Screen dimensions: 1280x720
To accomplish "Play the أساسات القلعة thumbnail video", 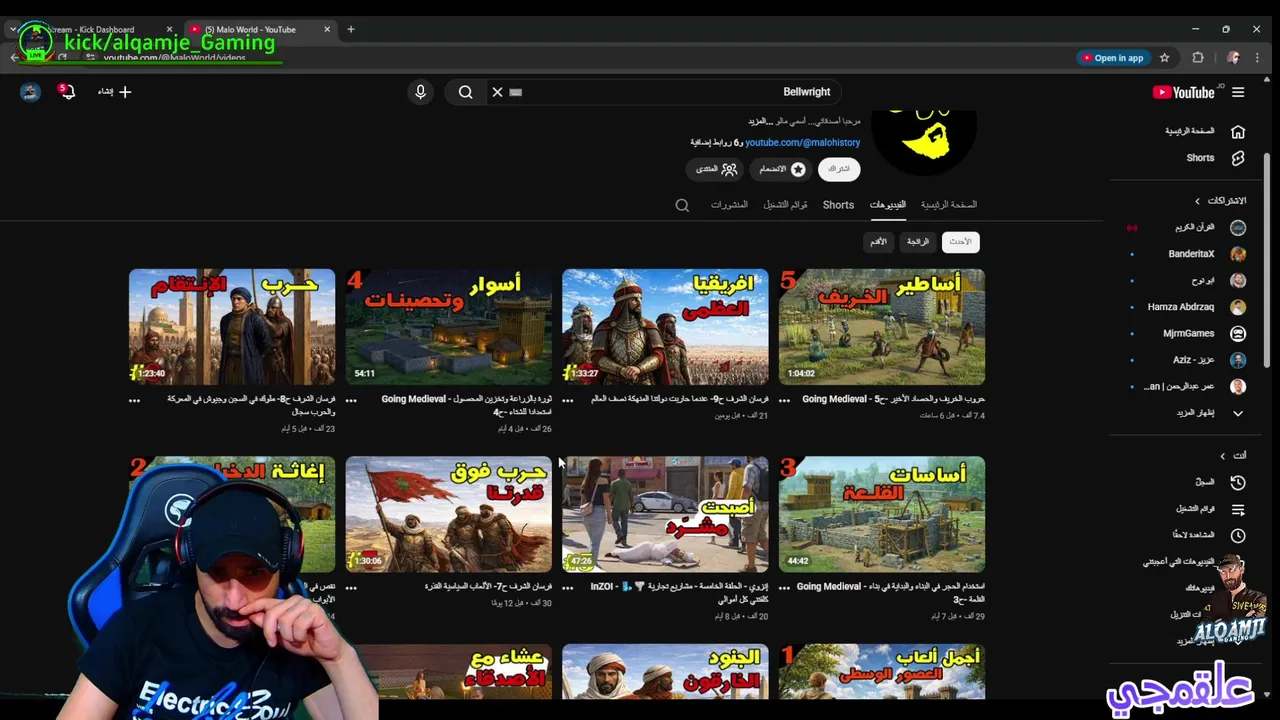I will point(882,515).
